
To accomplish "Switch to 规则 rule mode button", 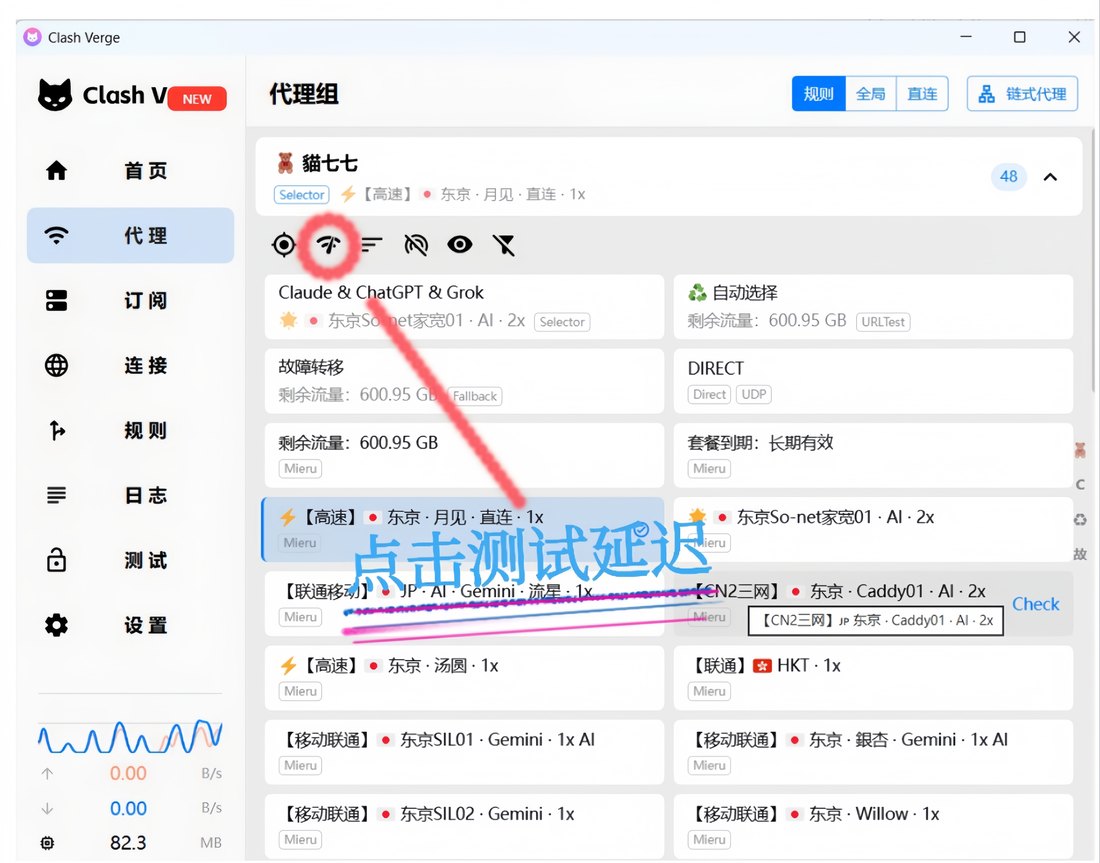I will [819, 94].
